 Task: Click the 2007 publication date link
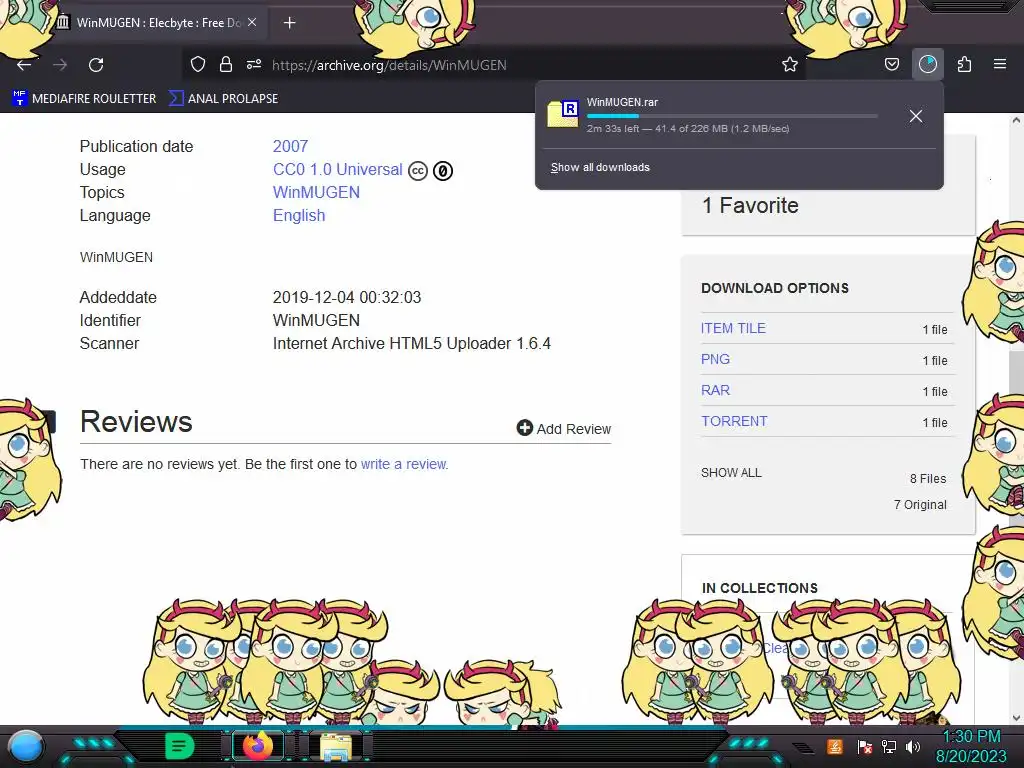click(x=291, y=146)
